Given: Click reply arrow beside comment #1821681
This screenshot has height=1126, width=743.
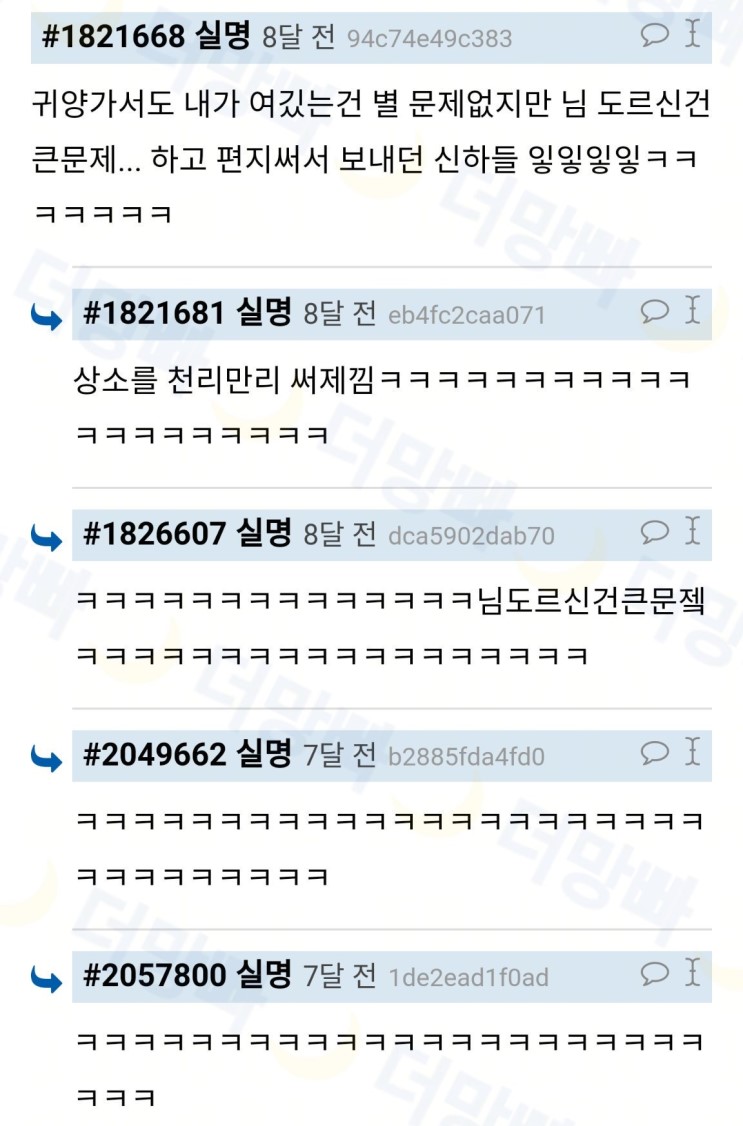Looking at the screenshot, I should coord(47,317).
